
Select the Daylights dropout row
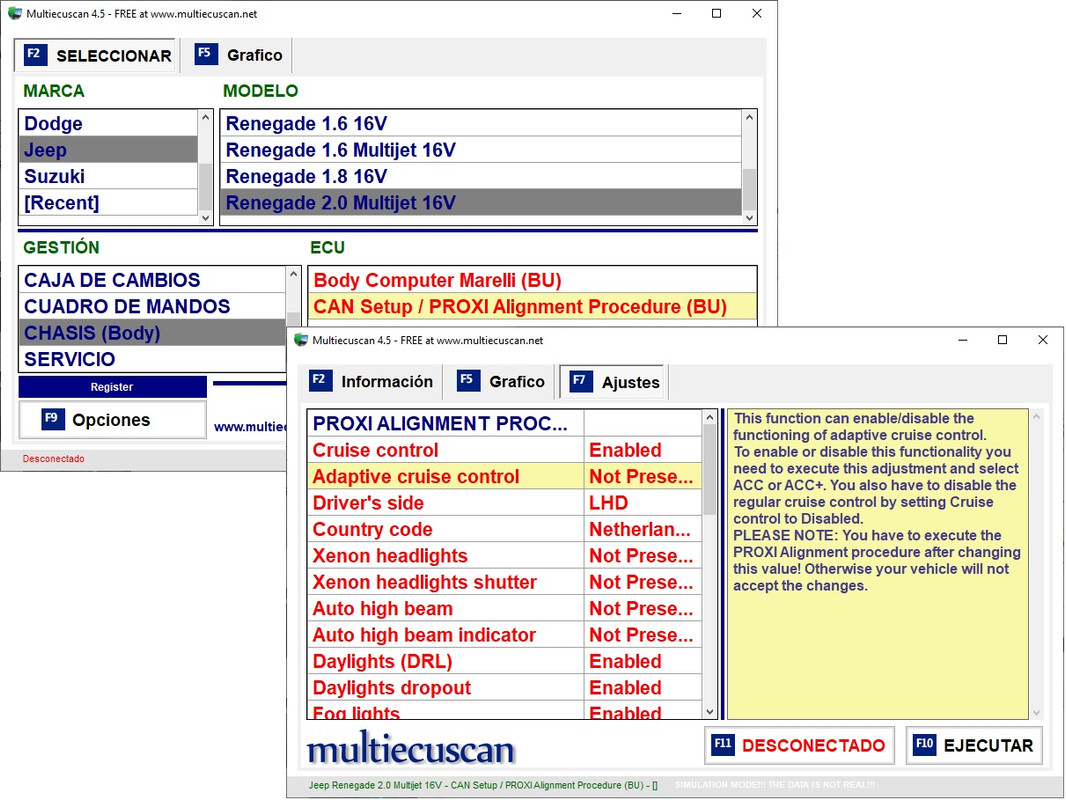pyautogui.click(x=504, y=687)
